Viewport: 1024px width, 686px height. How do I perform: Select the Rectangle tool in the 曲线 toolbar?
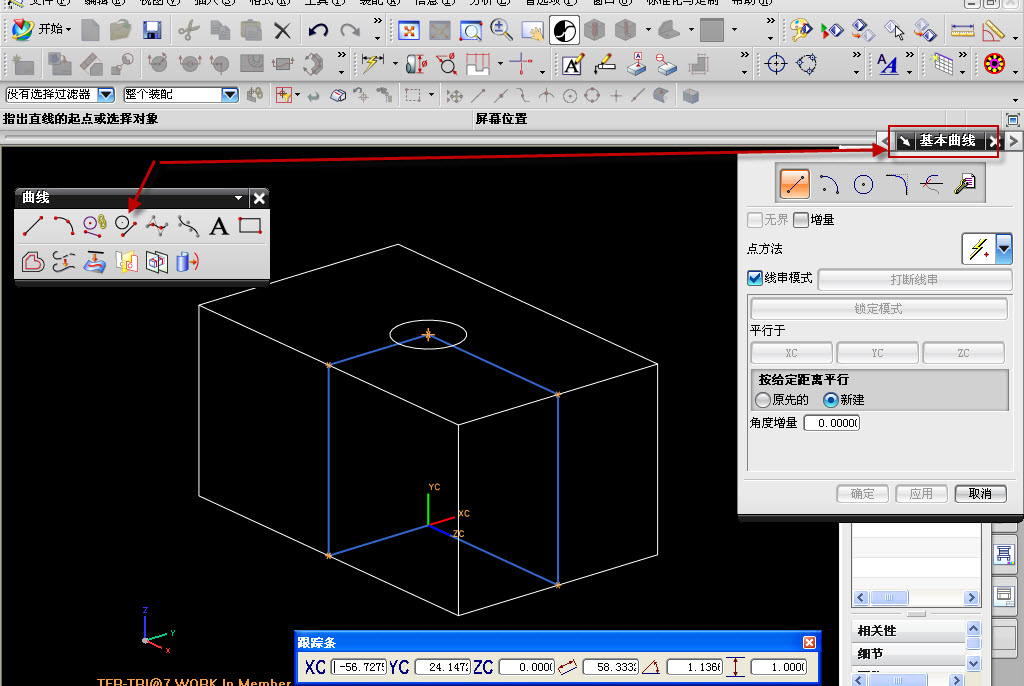pos(250,226)
